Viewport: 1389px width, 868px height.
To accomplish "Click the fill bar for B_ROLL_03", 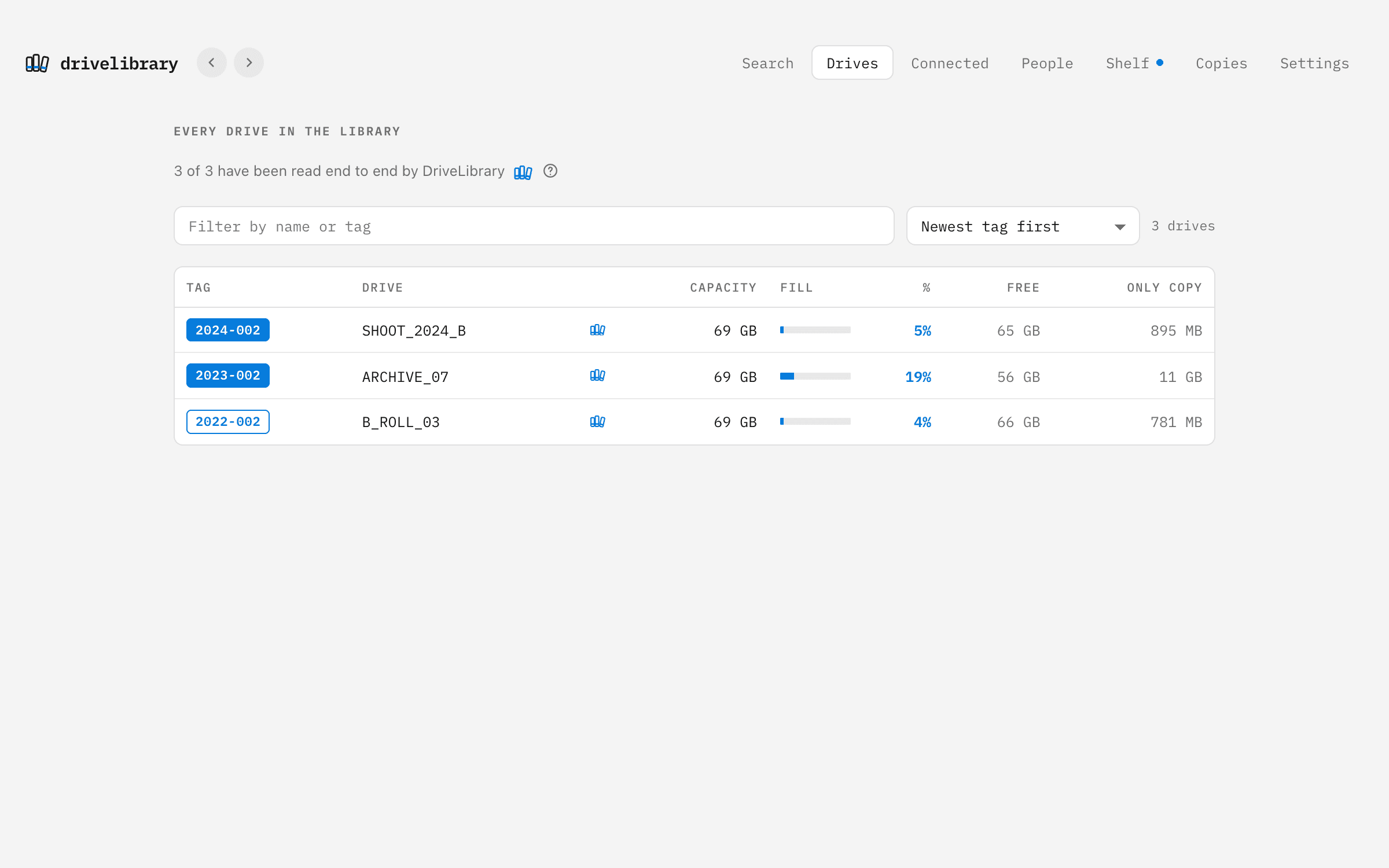I will click(815, 421).
